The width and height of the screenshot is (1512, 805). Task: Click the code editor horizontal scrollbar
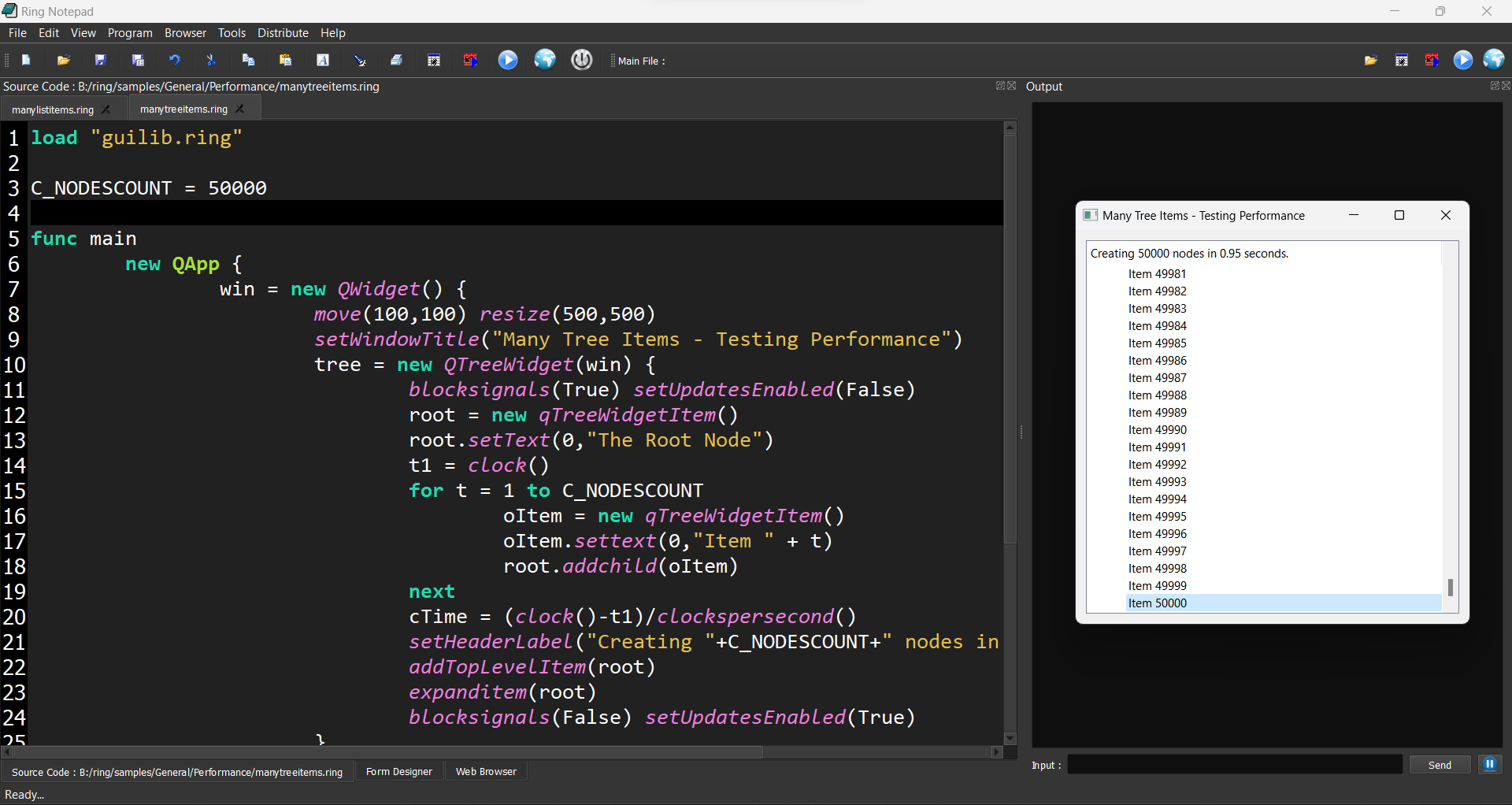click(389, 752)
